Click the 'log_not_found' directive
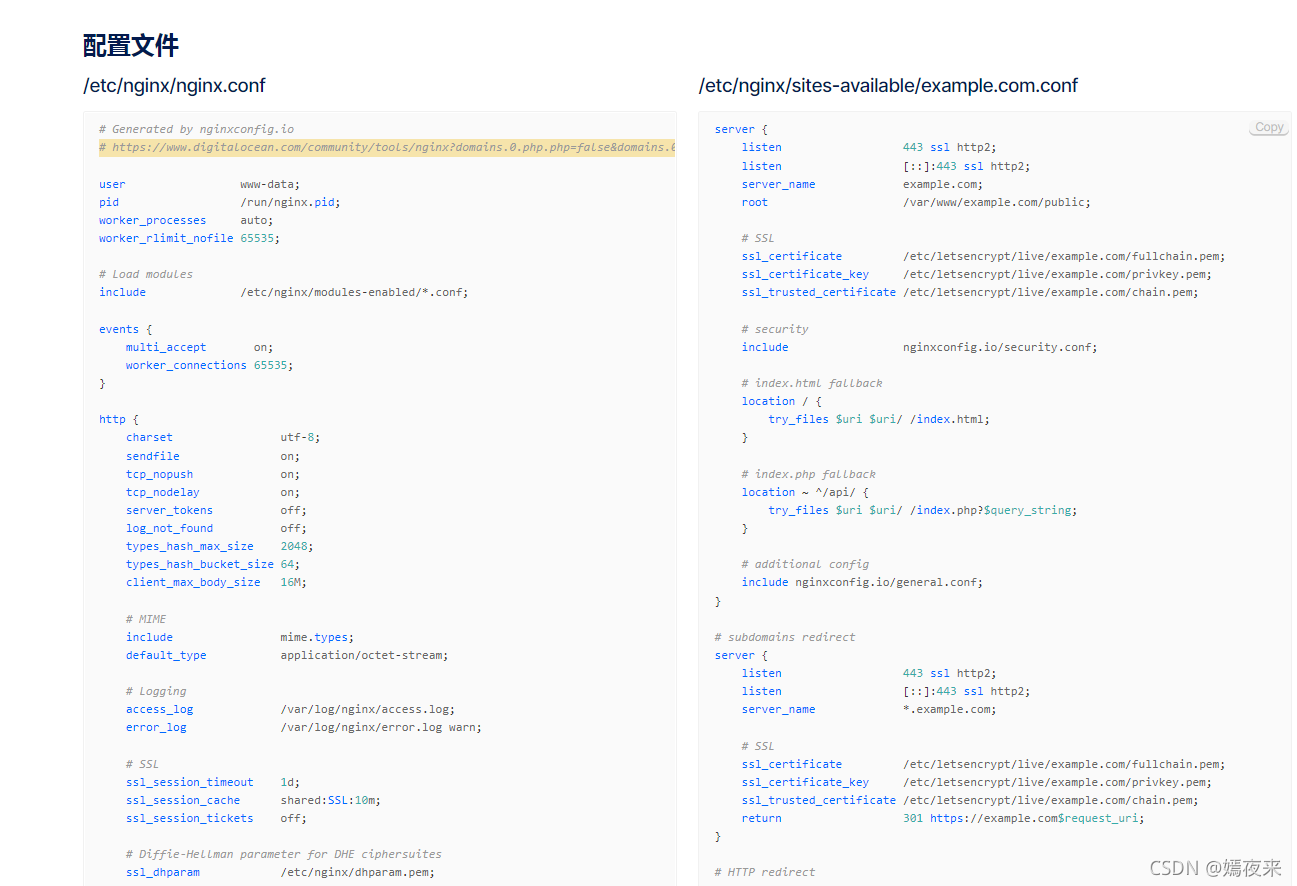1297x886 pixels. coord(169,528)
